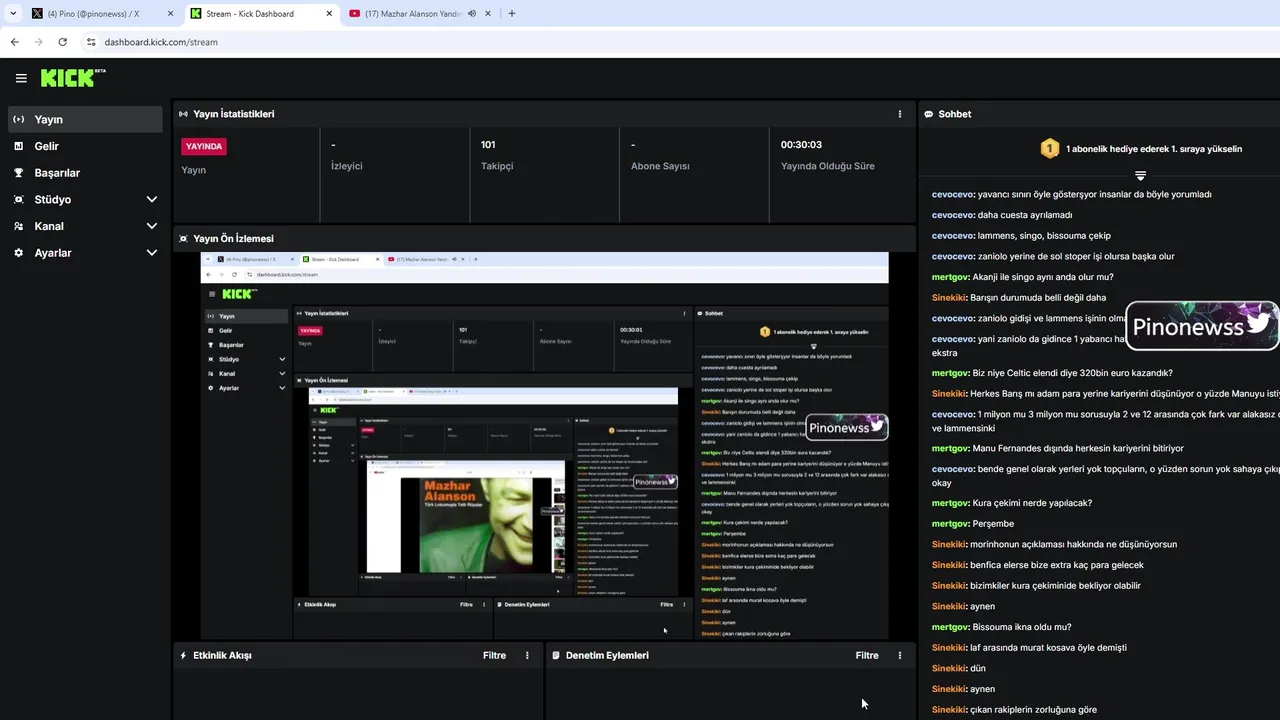This screenshot has height=720, width=1280.
Task: Open a new browser tab
Action: 512,14
